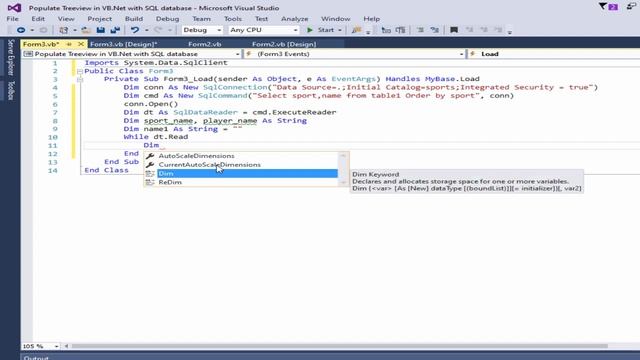Open the 105 % zoom dropdown
This screenshot has height=360, width=640.
40,346
